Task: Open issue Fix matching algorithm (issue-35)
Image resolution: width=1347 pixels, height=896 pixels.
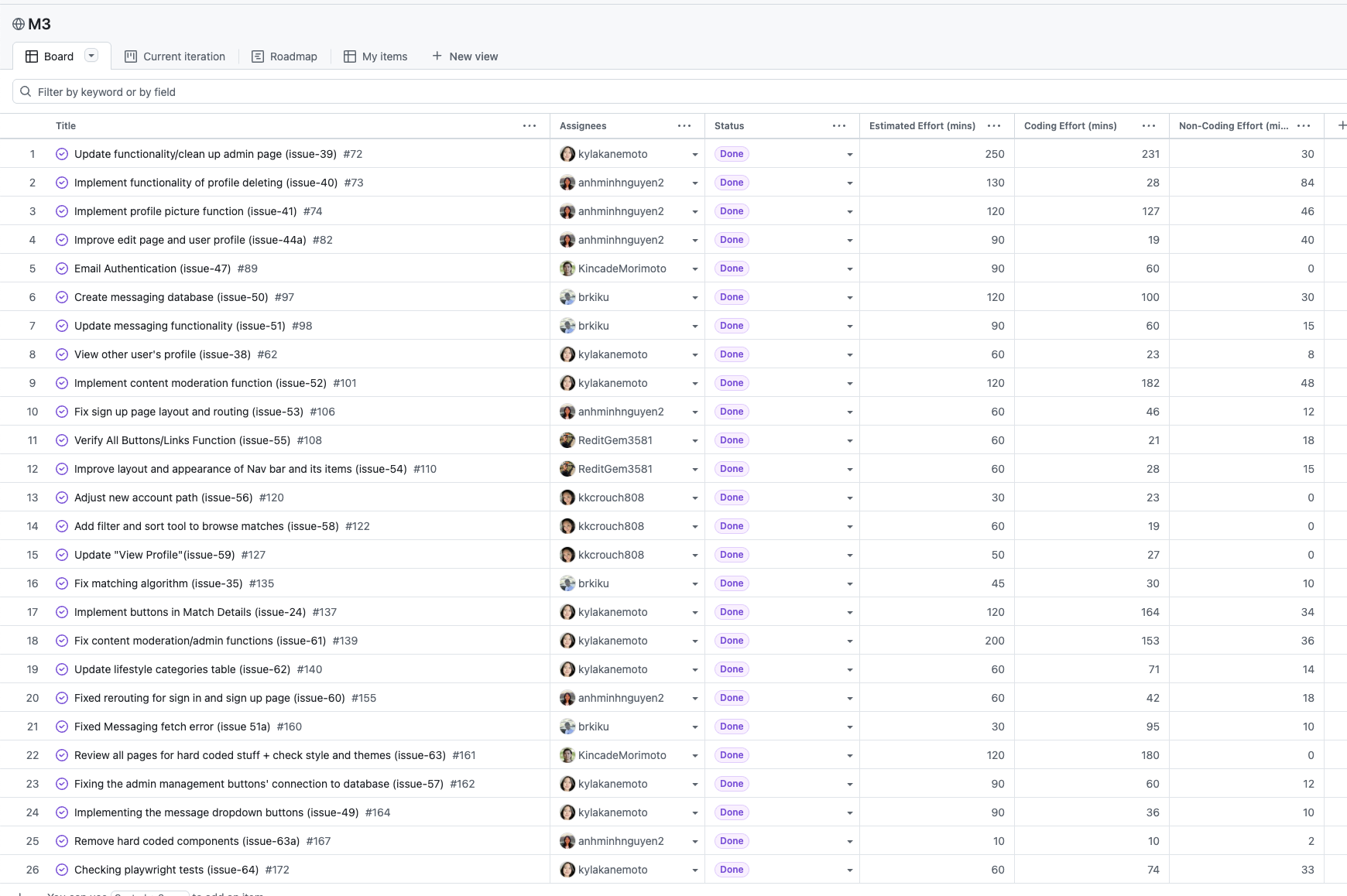Action: click(x=158, y=583)
